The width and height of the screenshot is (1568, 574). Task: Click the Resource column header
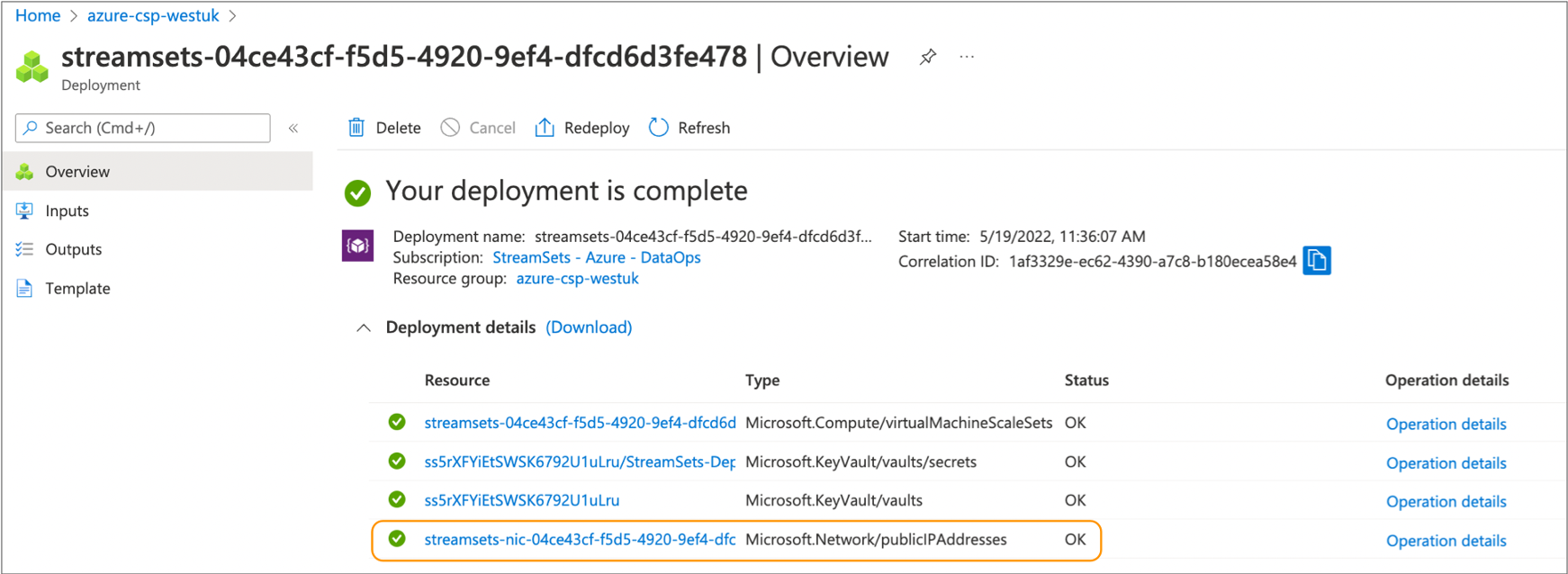(457, 380)
